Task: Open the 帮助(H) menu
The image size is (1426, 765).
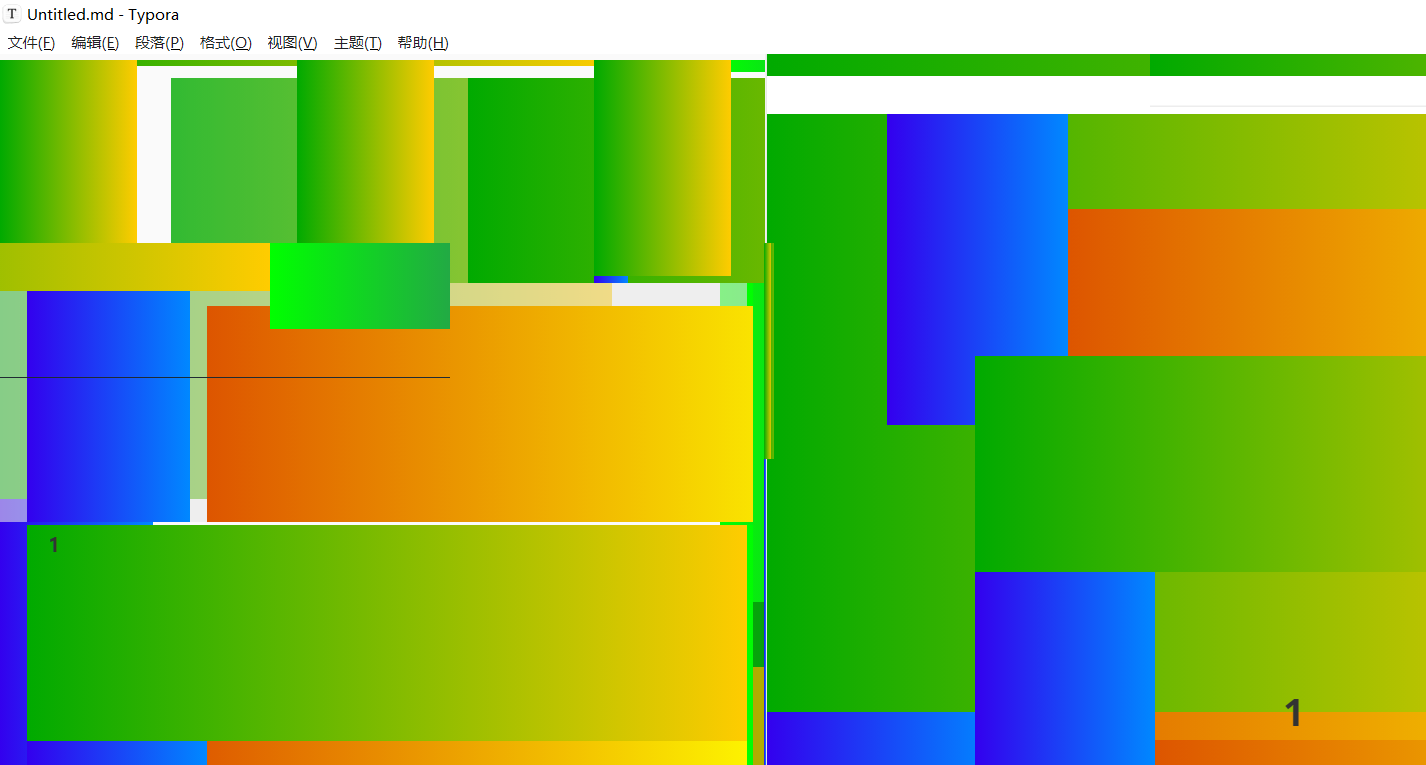Action: tap(422, 43)
